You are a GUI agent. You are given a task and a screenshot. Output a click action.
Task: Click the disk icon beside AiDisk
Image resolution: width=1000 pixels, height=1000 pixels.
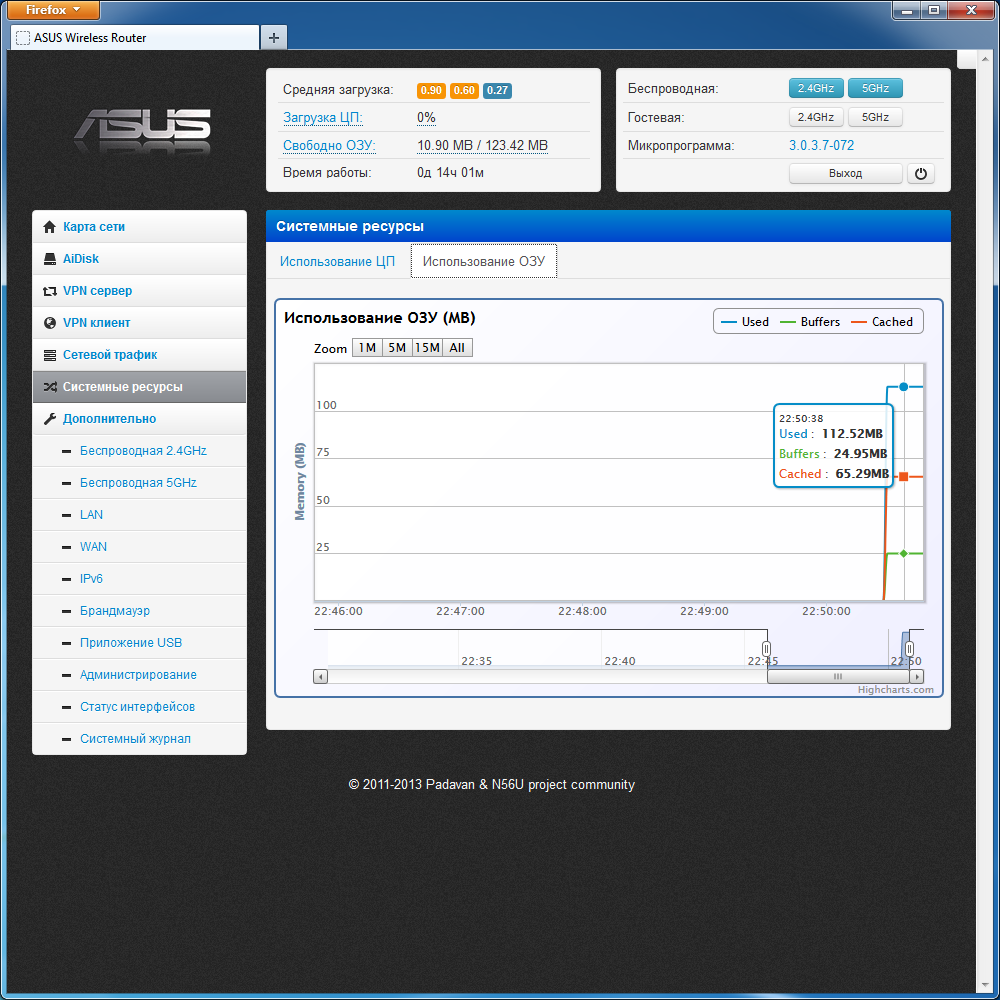coord(49,258)
